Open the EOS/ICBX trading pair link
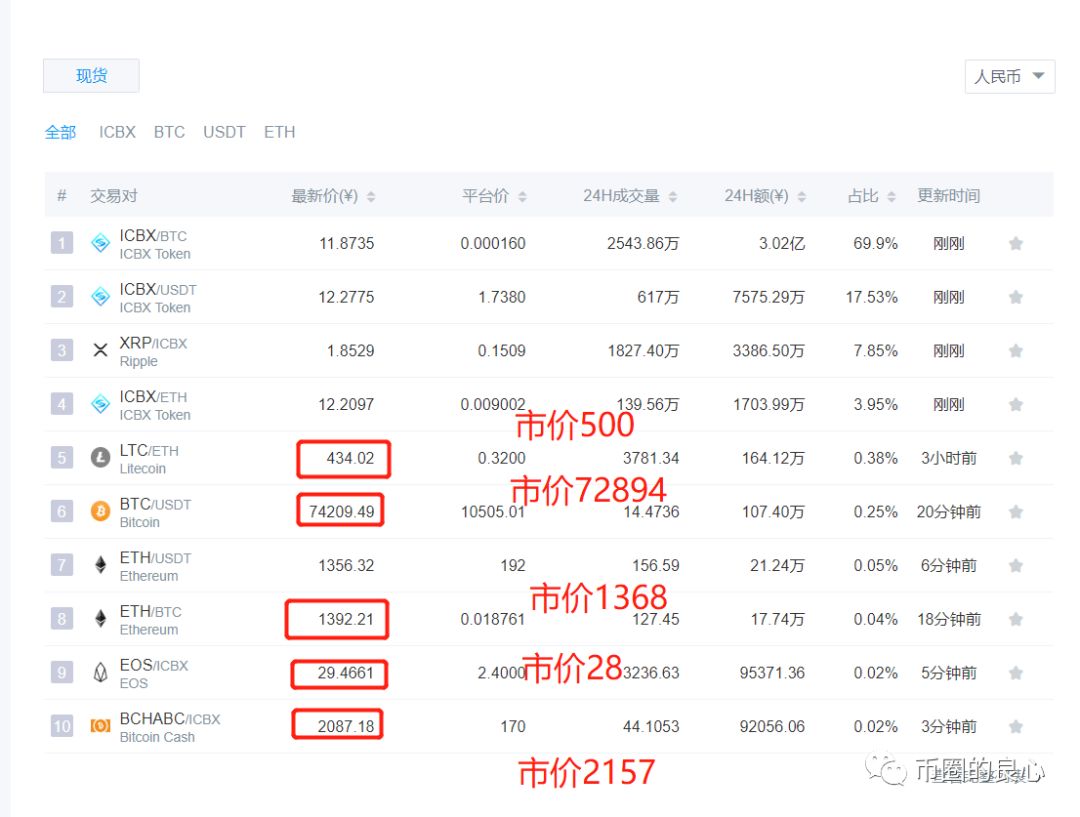Screen dimensions: 1080x817 [x=154, y=665]
